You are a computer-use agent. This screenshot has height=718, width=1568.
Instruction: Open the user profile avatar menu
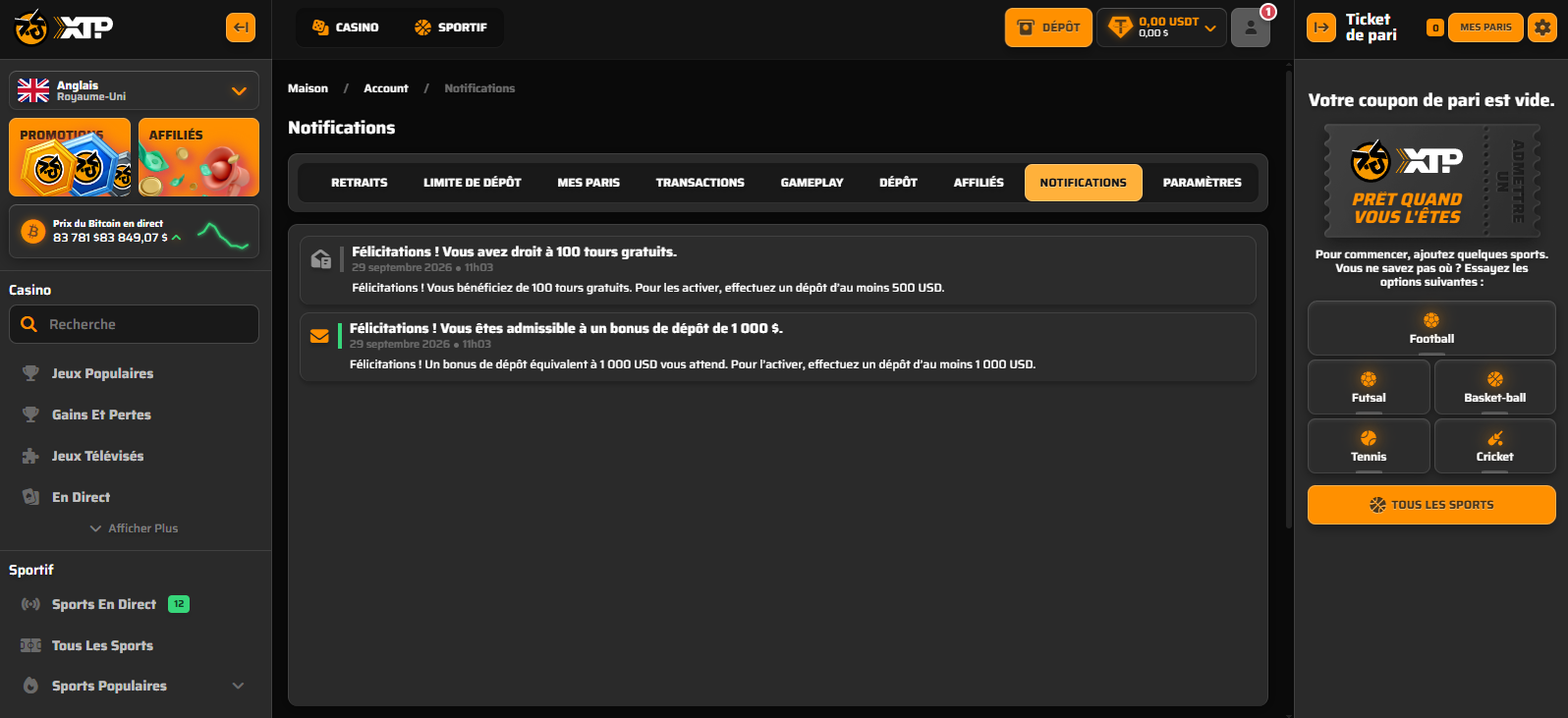coord(1251,28)
